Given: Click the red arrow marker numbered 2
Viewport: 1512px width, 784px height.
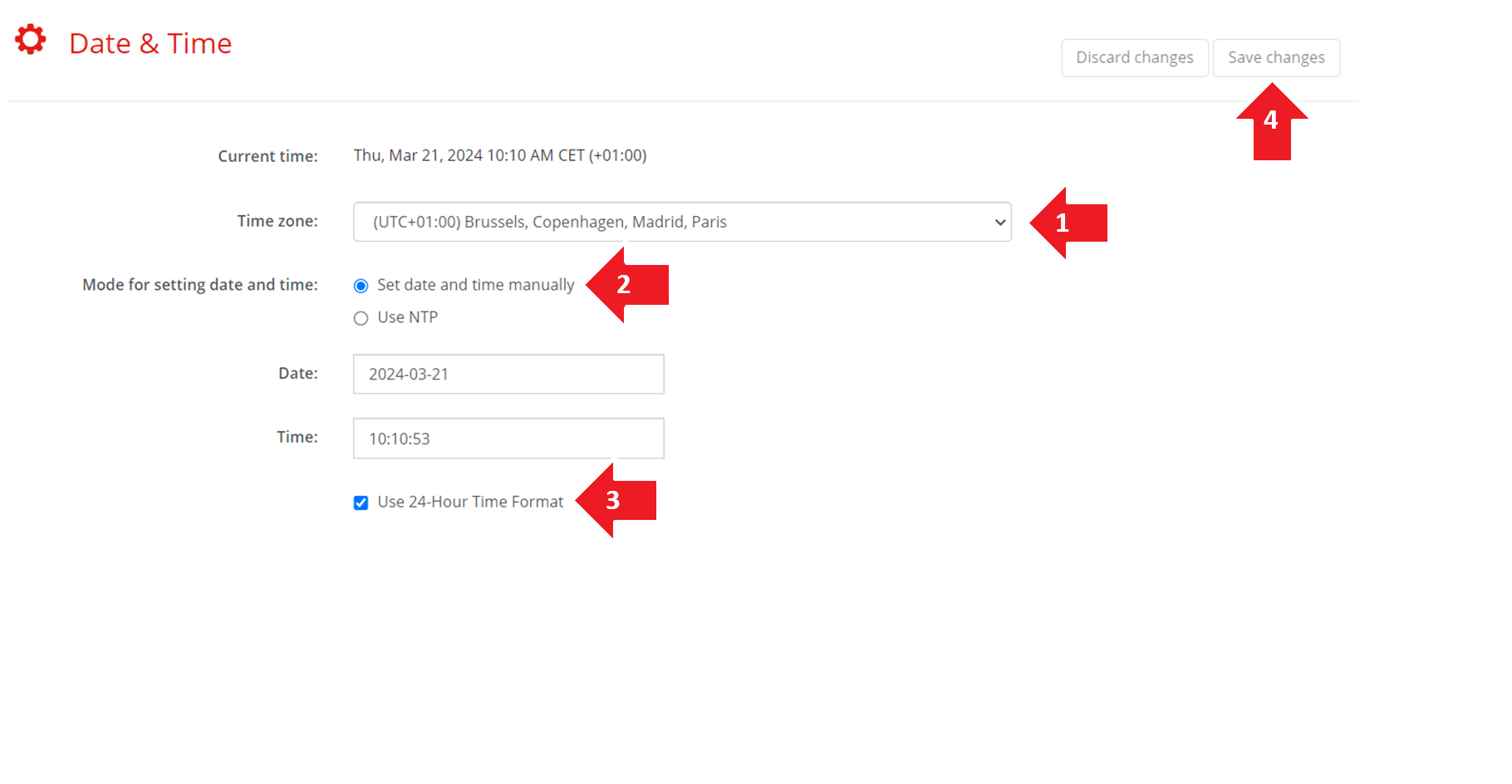Looking at the screenshot, I should click(x=627, y=285).
